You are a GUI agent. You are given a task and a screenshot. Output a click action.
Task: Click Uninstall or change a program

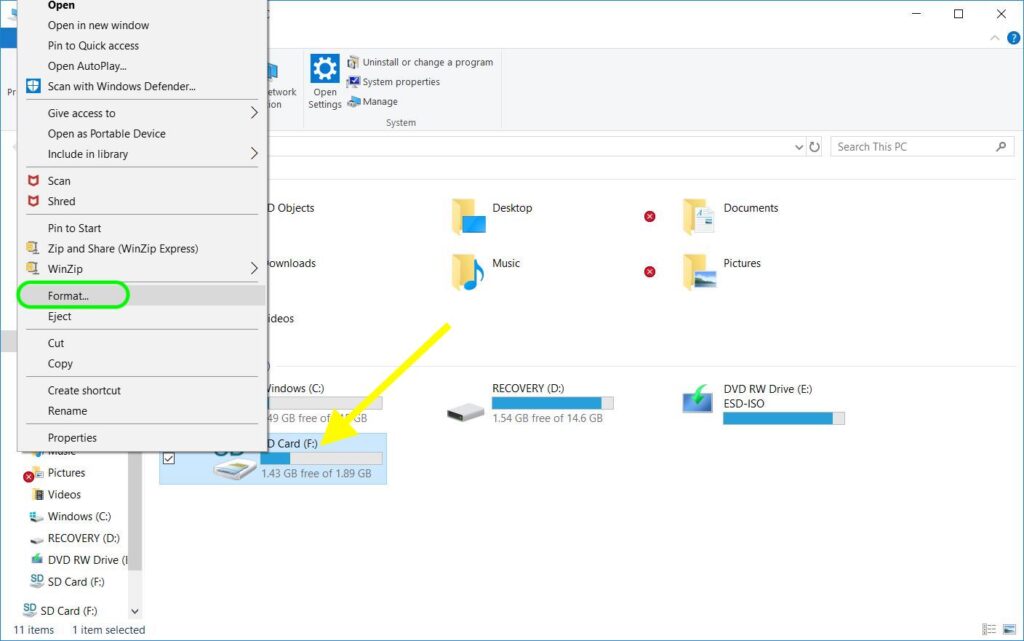click(x=427, y=62)
